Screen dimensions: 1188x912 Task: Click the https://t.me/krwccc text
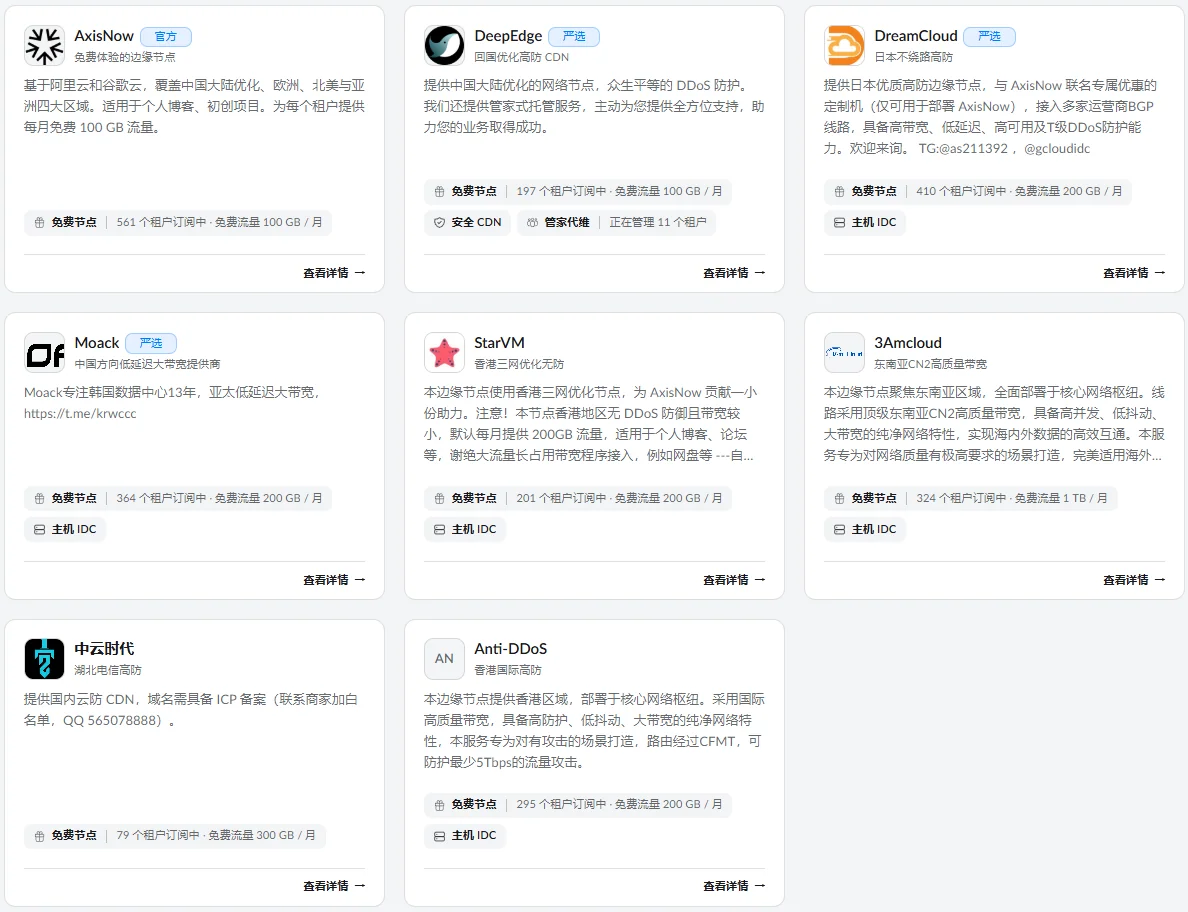pyautogui.click(x=80, y=414)
